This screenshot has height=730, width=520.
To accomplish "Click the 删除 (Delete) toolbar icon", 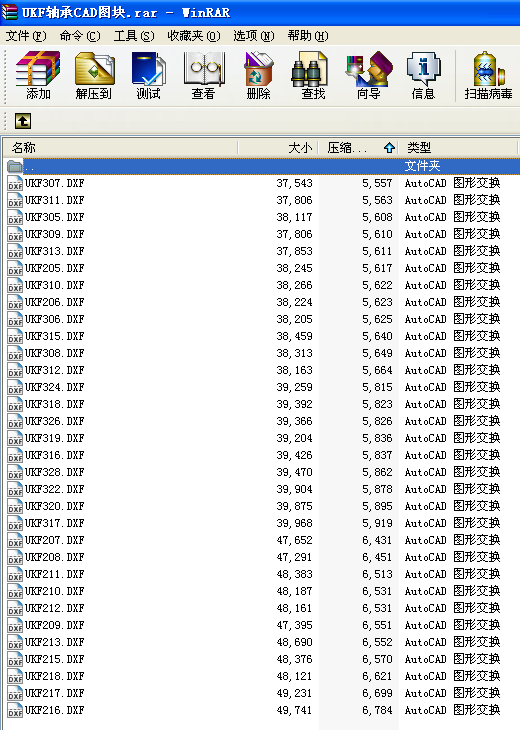I will [258, 75].
